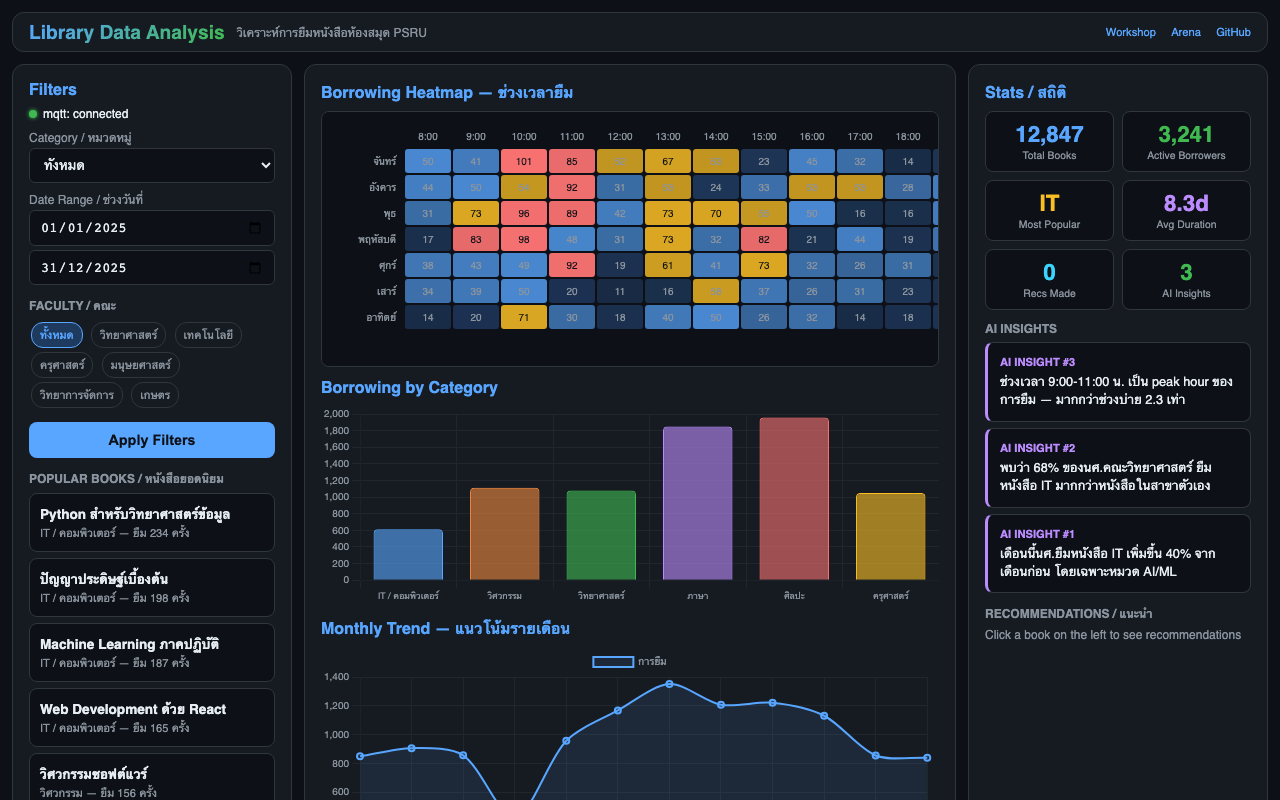Viewport: 1280px width, 800px height.
Task: Select the Machine Learning ภาคปฏิบัติ book card
Action: click(152, 652)
